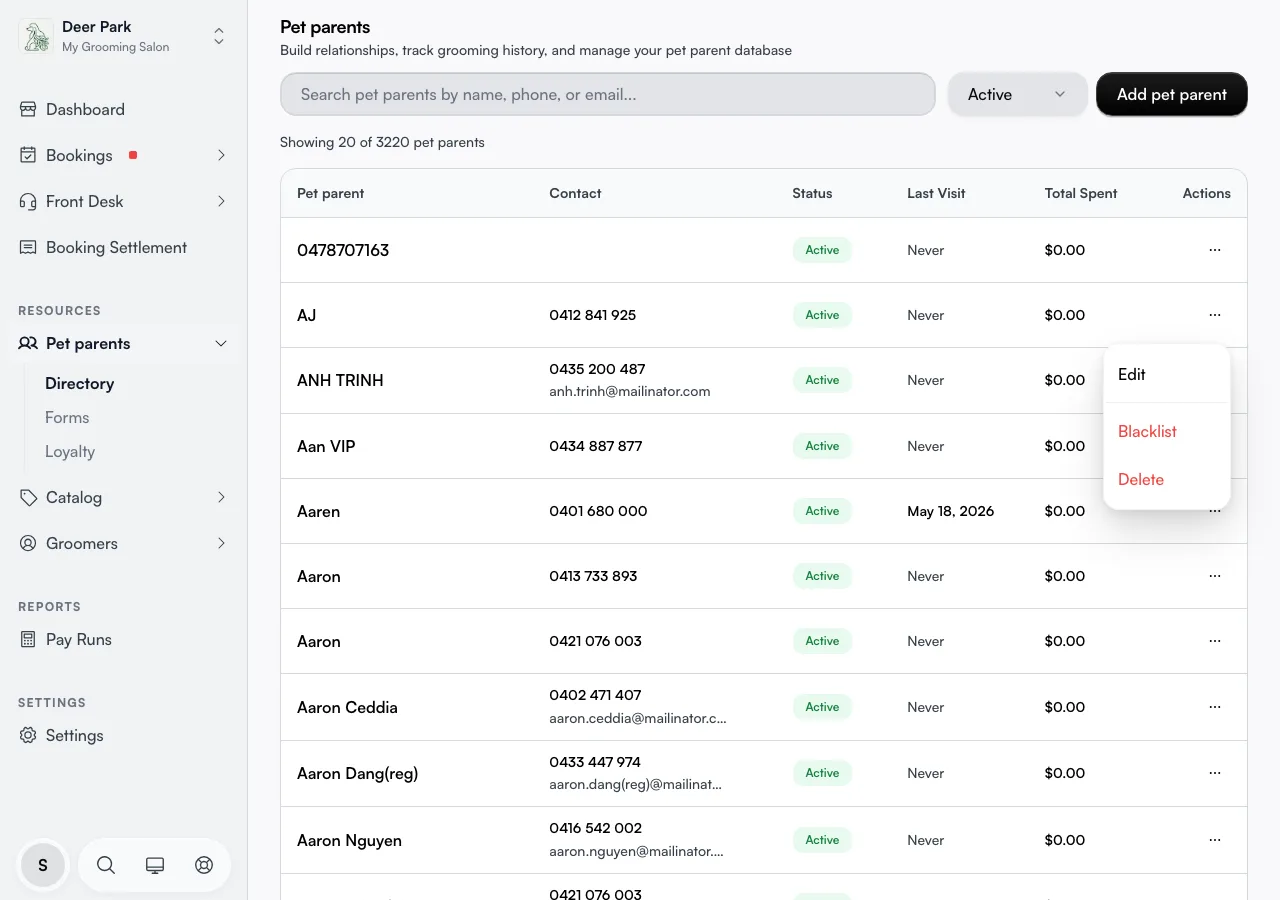The height and width of the screenshot is (900, 1280).
Task: Open actions menu for Aaron Ceddia
Action: pos(1215,707)
